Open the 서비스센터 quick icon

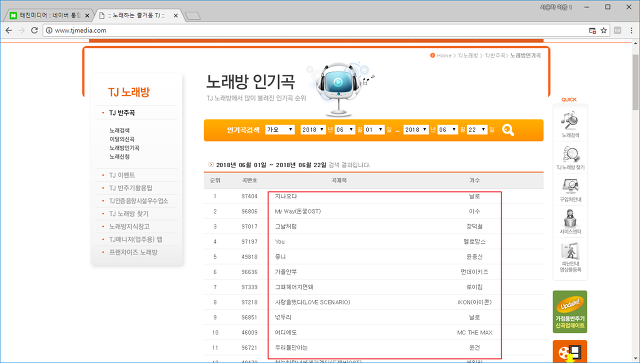[570, 222]
